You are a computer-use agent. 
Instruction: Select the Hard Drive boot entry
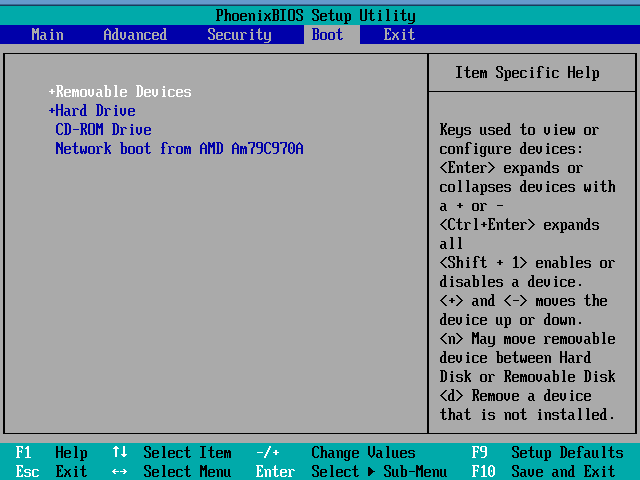point(95,111)
